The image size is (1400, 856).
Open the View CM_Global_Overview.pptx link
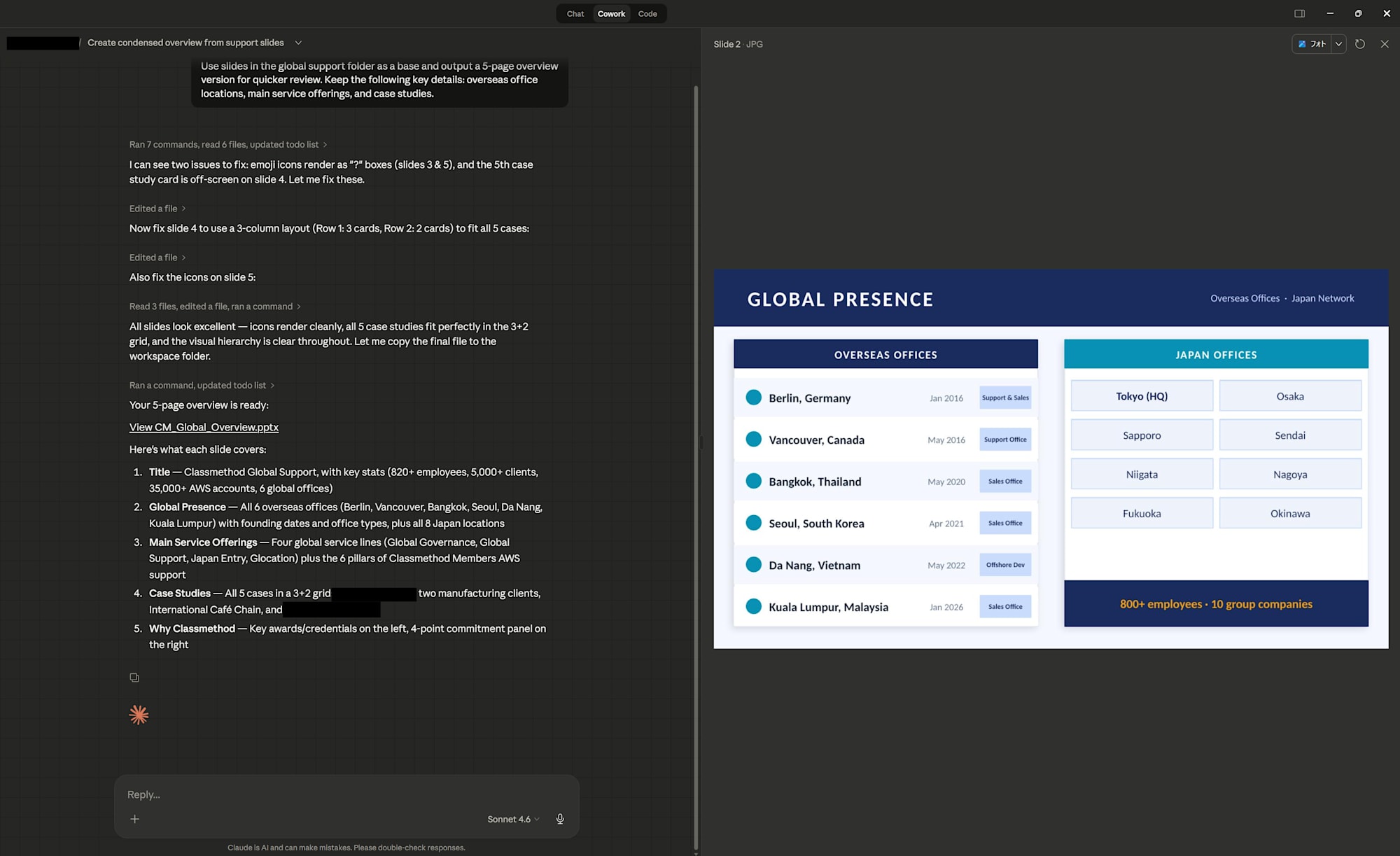pos(204,427)
